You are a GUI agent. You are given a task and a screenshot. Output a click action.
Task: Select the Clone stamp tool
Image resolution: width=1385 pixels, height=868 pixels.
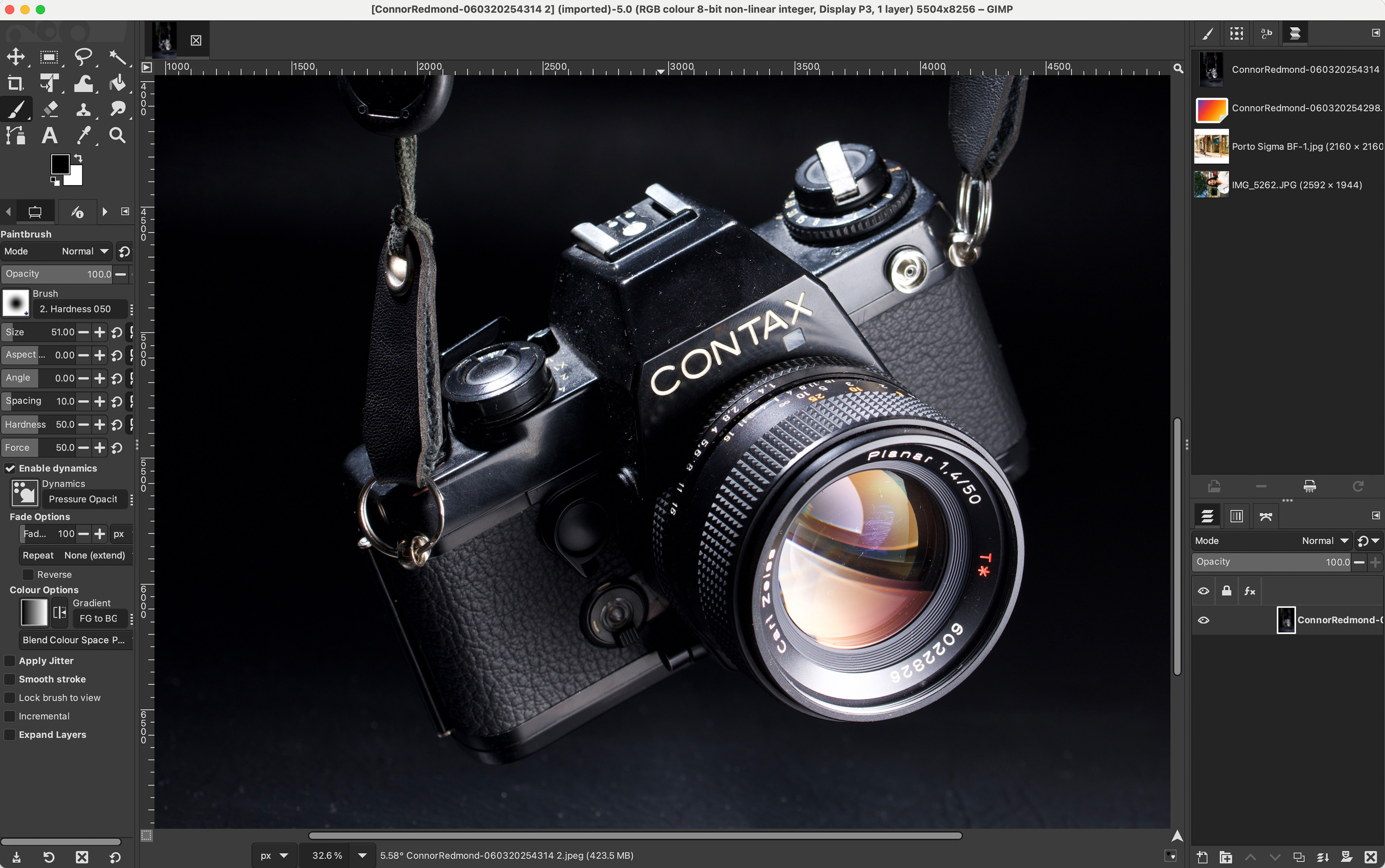tap(84, 109)
